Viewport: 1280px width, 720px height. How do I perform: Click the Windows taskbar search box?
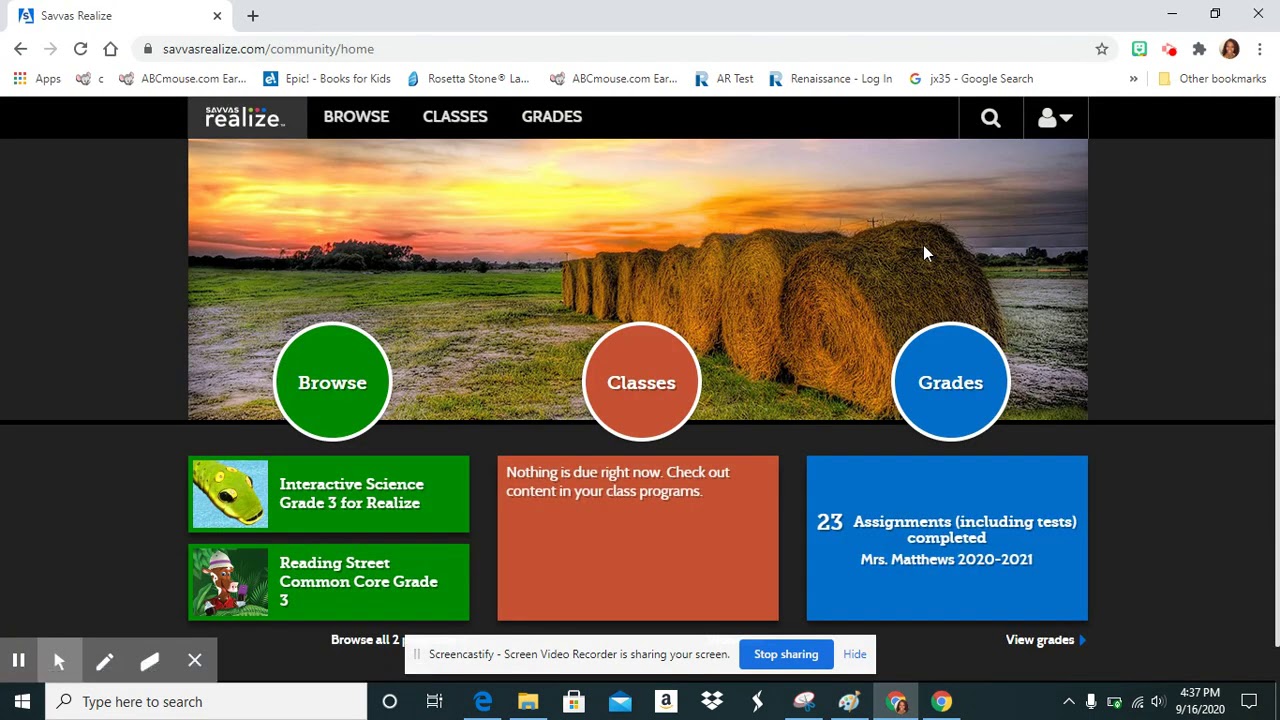tap(208, 702)
